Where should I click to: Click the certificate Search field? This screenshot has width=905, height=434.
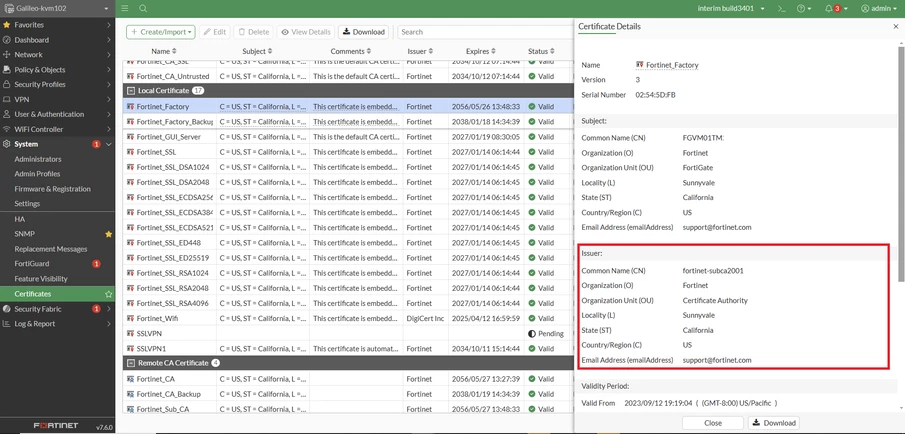[485, 32]
